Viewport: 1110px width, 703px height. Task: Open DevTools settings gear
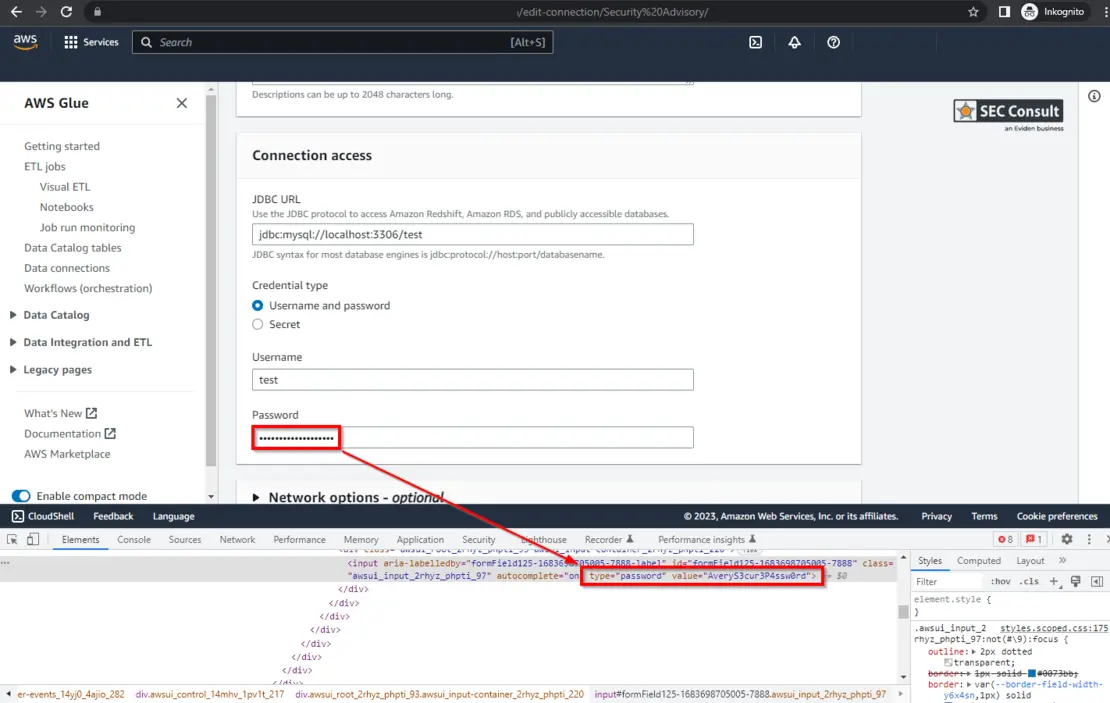[1067, 539]
